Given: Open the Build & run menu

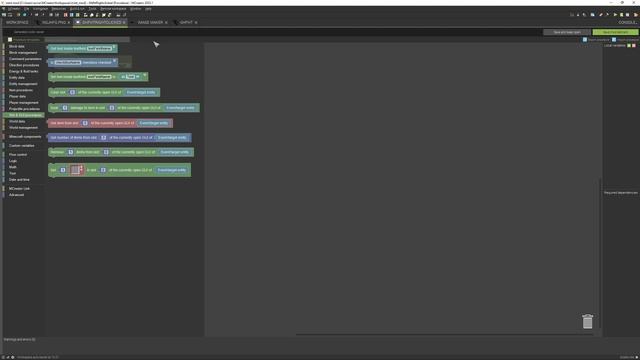Looking at the screenshot, I should 77,9.
